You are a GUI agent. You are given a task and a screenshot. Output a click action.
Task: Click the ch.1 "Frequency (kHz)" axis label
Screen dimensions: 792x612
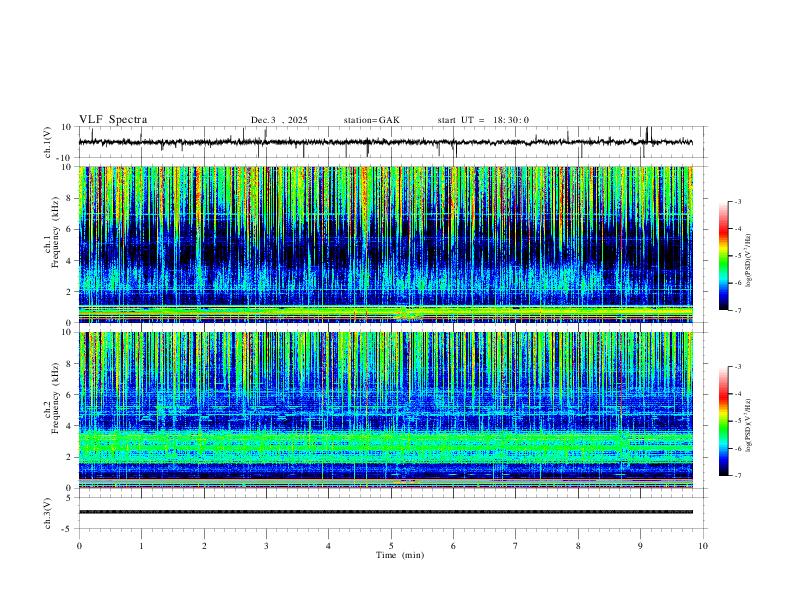coord(55,233)
